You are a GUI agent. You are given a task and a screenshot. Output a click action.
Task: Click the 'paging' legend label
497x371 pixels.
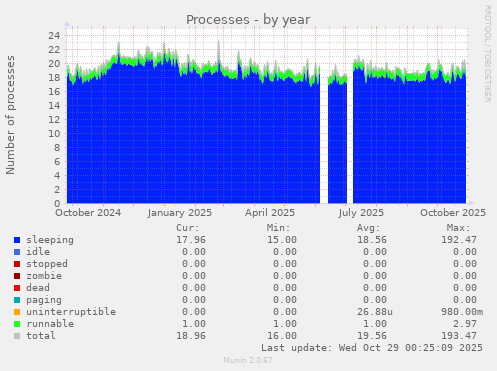44,300
